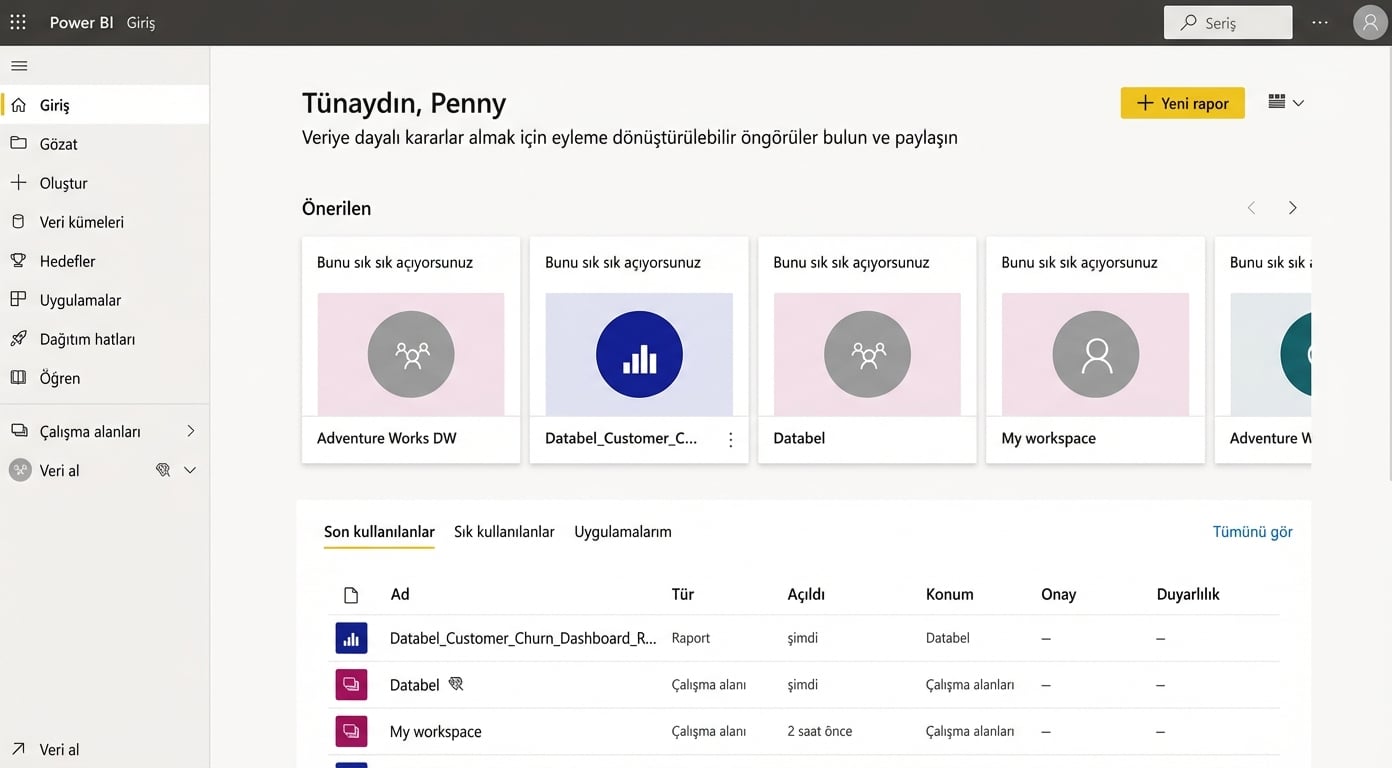This screenshot has height=768, width=1392.
Task: Click the user profile avatar
Action: coord(1369,22)
